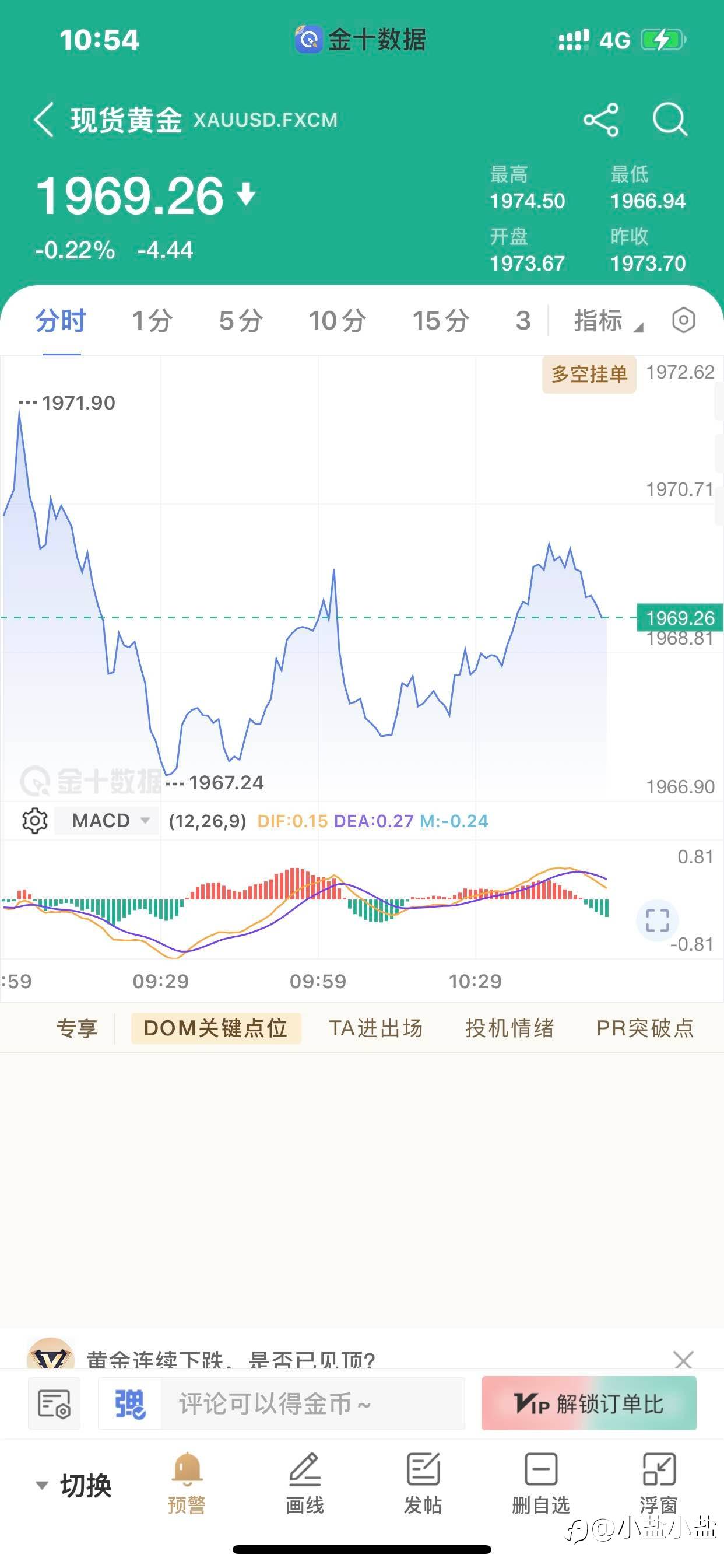Open search with magnifier icon
The height and width of the screenshot is (1568, 724).
[670, 120]
